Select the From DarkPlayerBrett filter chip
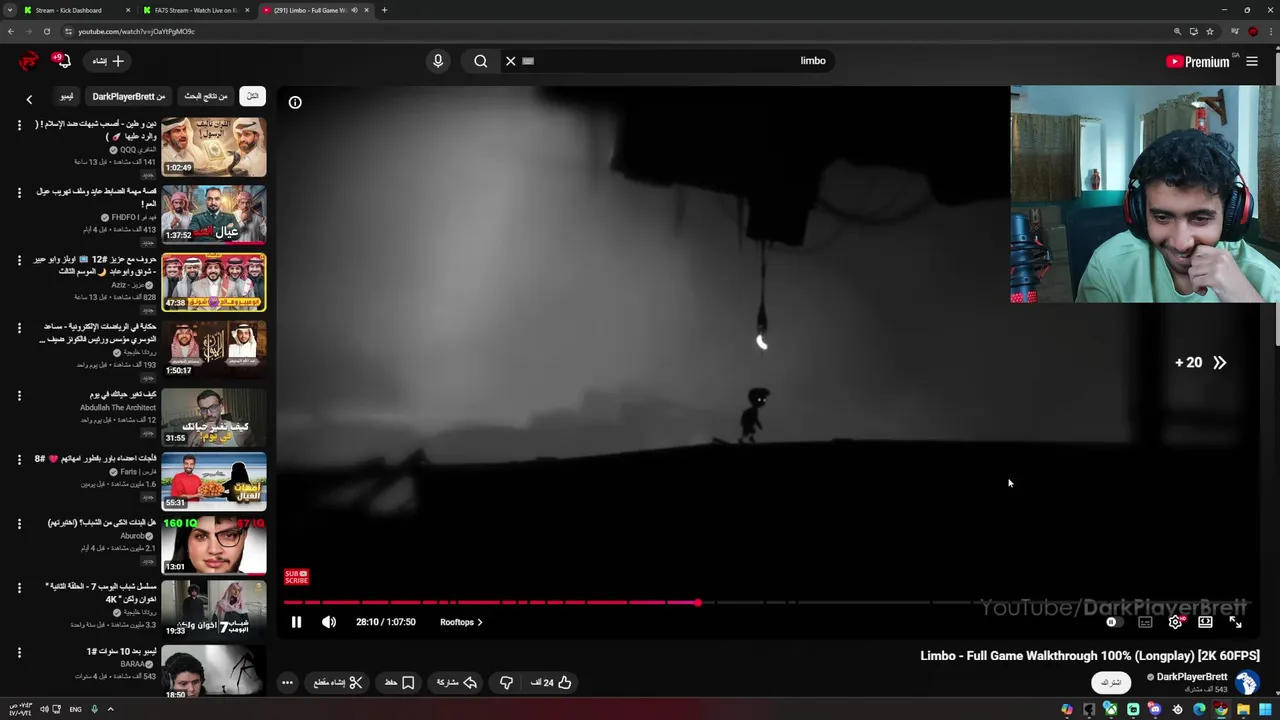 pos(129,96)
